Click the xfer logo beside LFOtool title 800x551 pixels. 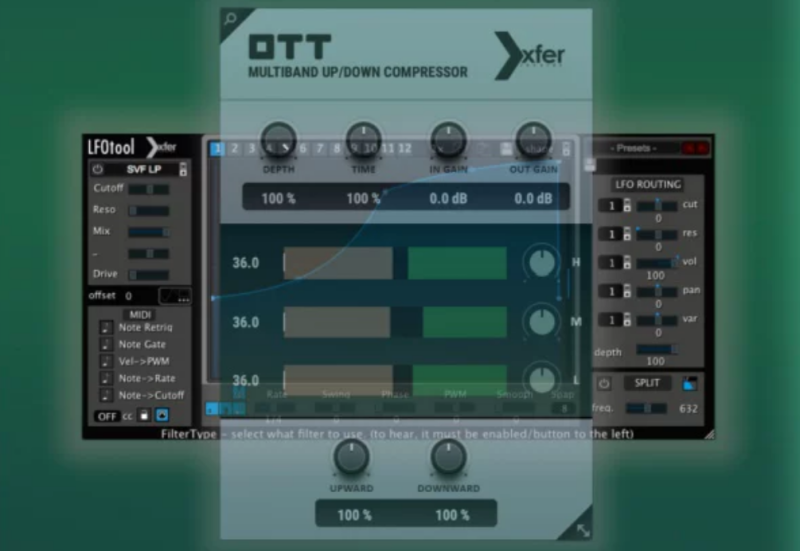(162, 147)
